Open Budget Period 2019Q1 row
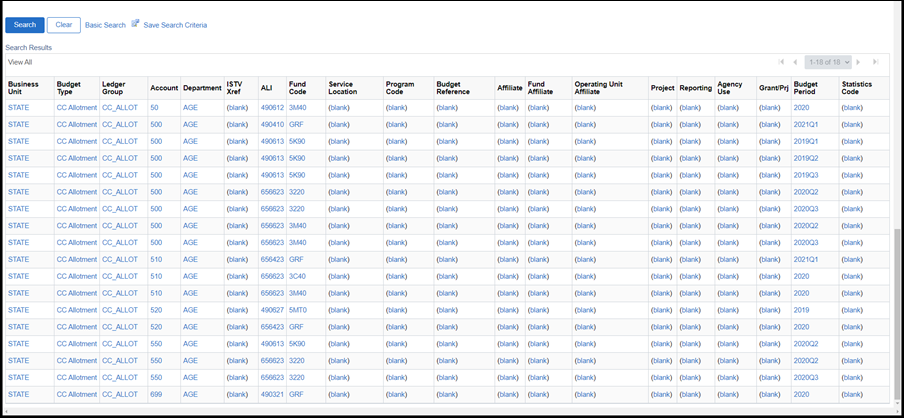This screenshot has width=904, height=418. (806, 141)
